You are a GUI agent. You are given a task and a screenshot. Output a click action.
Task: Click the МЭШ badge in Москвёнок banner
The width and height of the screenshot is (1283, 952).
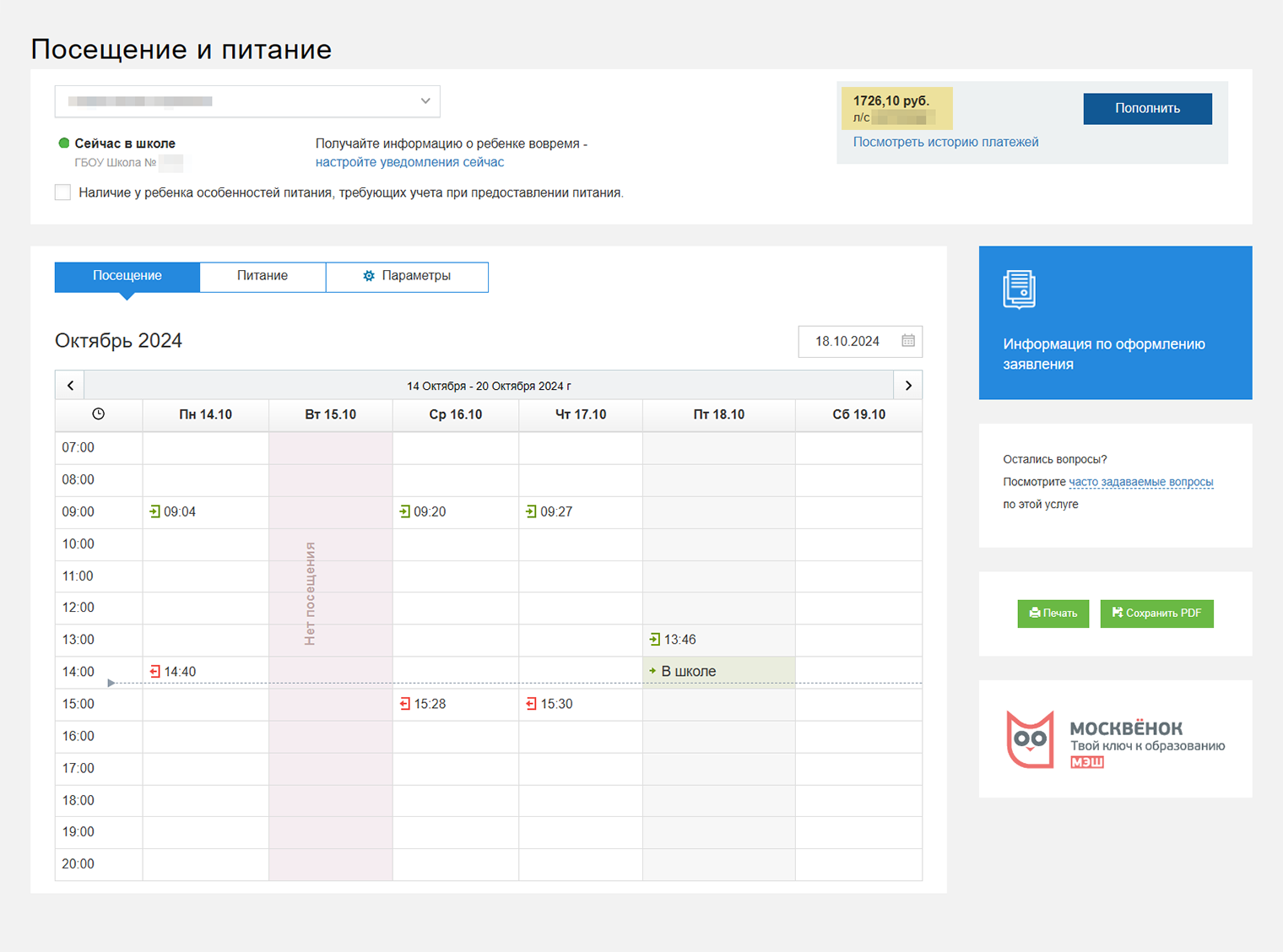pyautogui.click(x=1087, y=762)
